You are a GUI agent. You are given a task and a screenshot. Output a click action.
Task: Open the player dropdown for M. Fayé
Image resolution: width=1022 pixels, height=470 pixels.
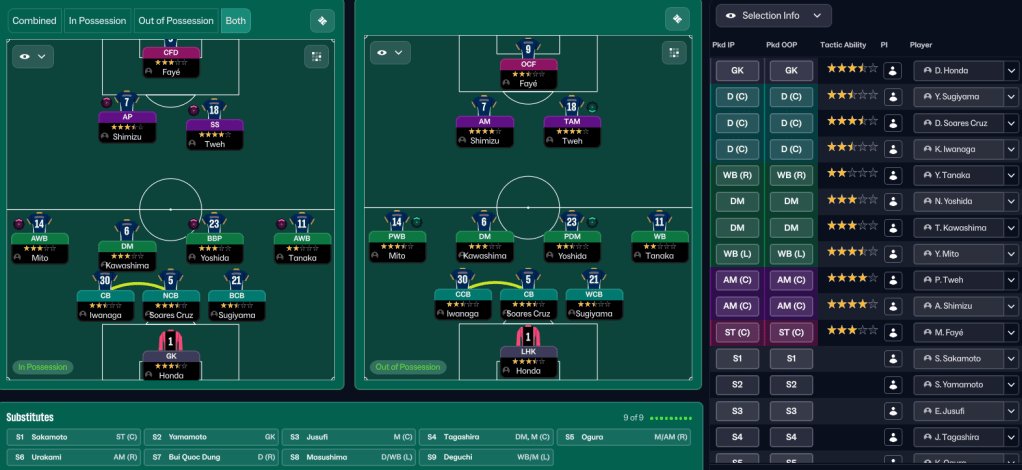point(1011,332)
